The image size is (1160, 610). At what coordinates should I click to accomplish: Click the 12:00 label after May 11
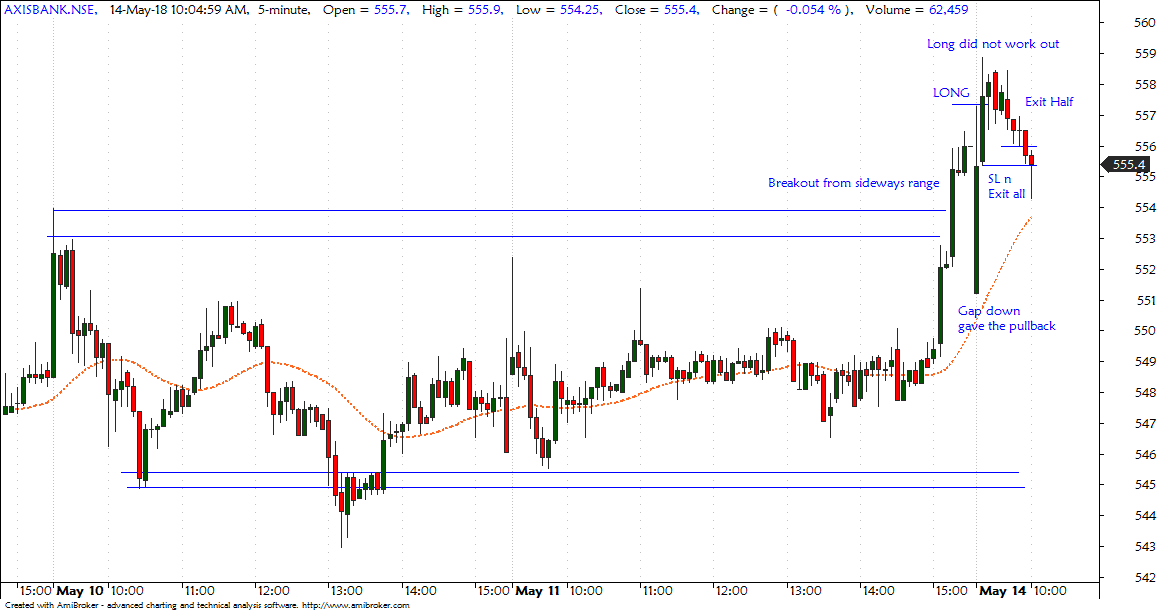click(x=731, y=591)
